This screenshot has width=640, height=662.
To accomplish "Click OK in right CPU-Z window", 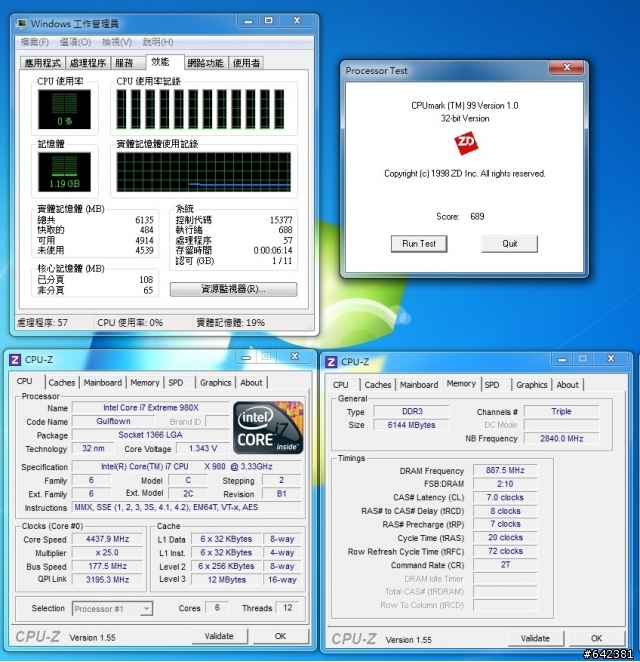I will click(597, 638).
